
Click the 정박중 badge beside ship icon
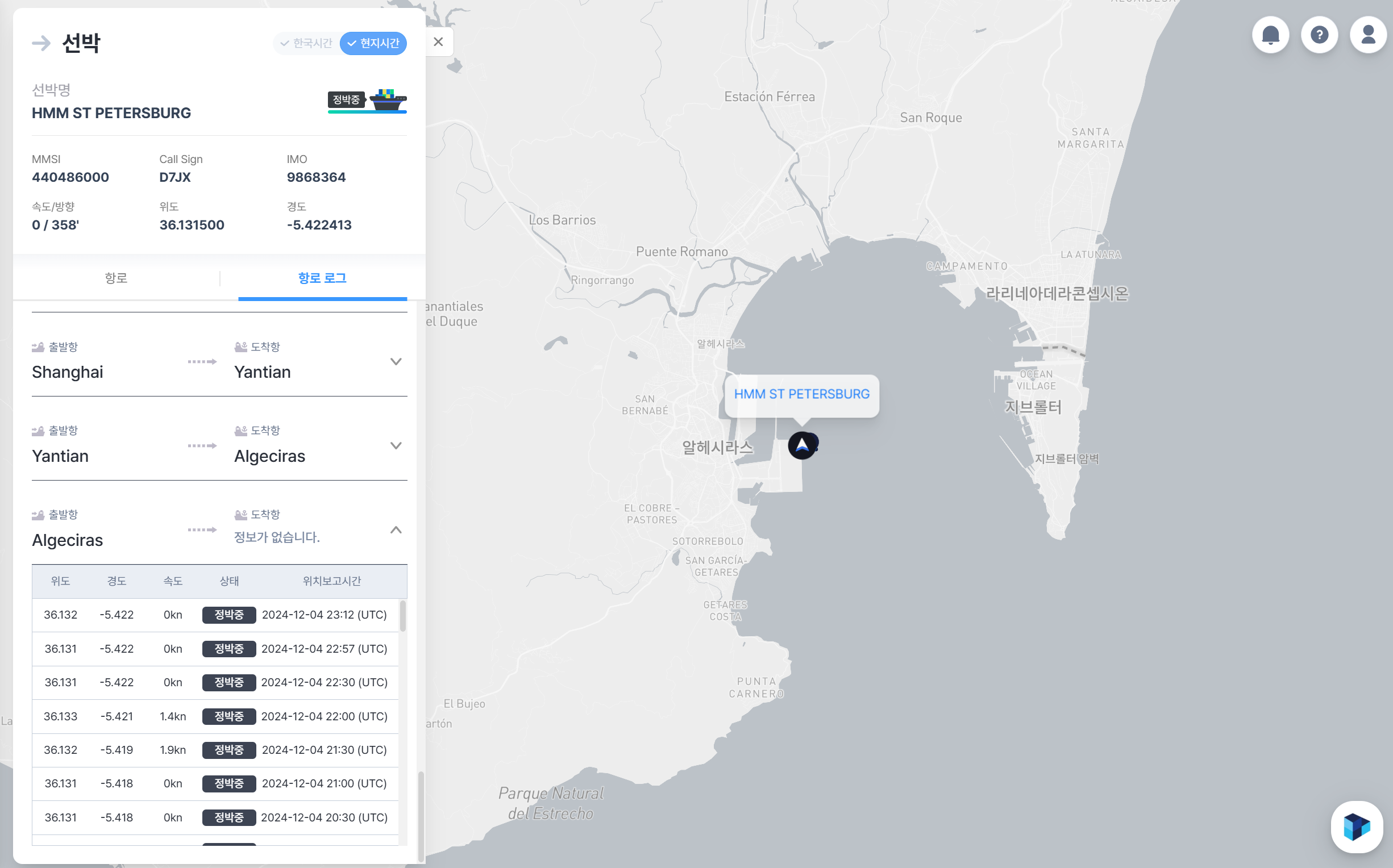(346, 99)
